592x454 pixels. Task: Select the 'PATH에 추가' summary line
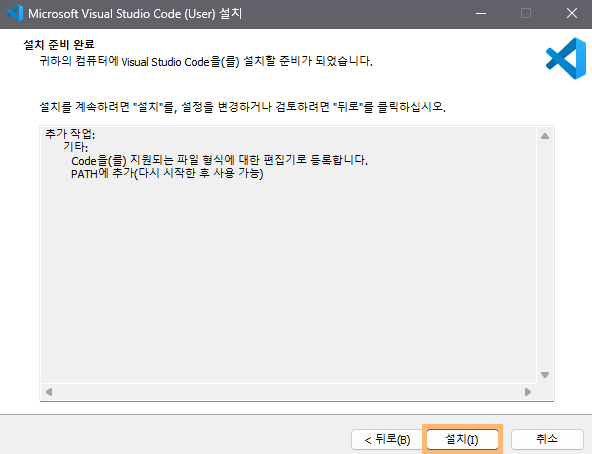click(x=167, y=173)
